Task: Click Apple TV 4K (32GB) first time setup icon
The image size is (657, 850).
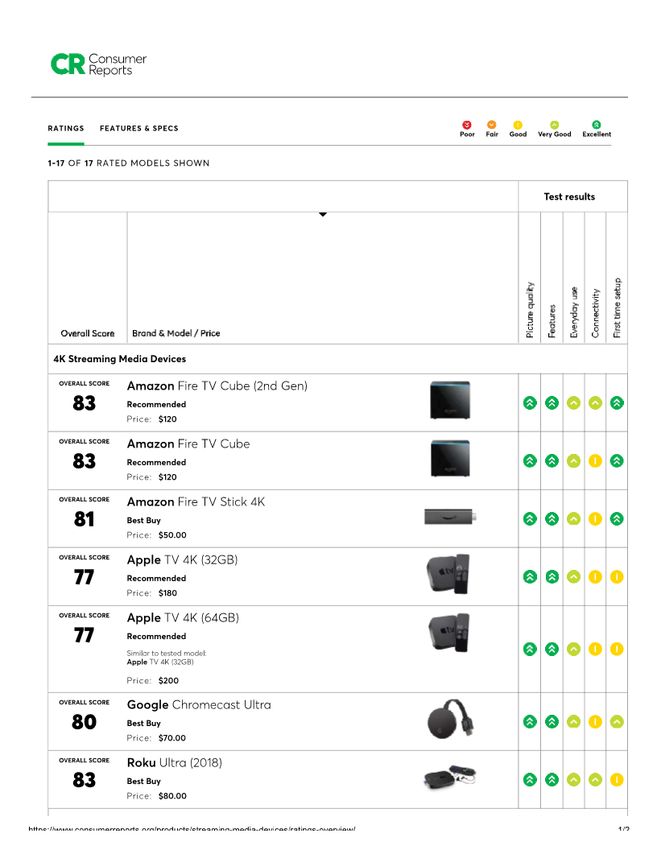Action: (x=617, y=577)
